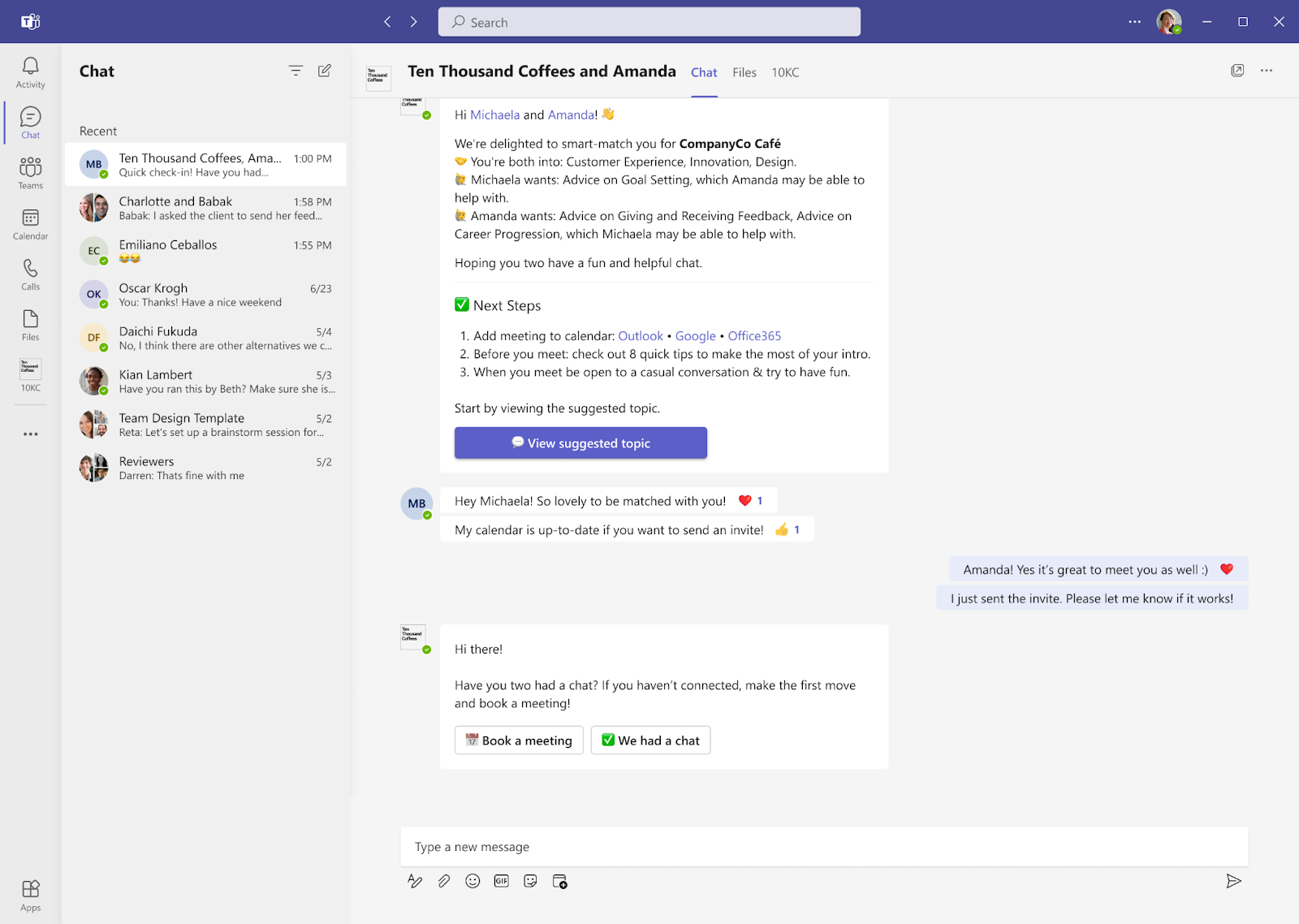Open the message Format options

(415, 881)
